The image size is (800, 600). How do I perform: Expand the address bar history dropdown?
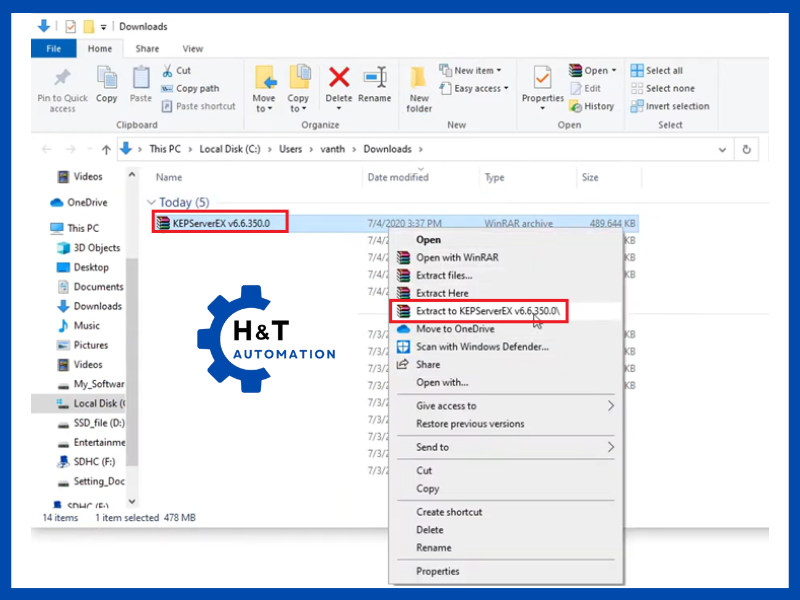tap(723, 149)
